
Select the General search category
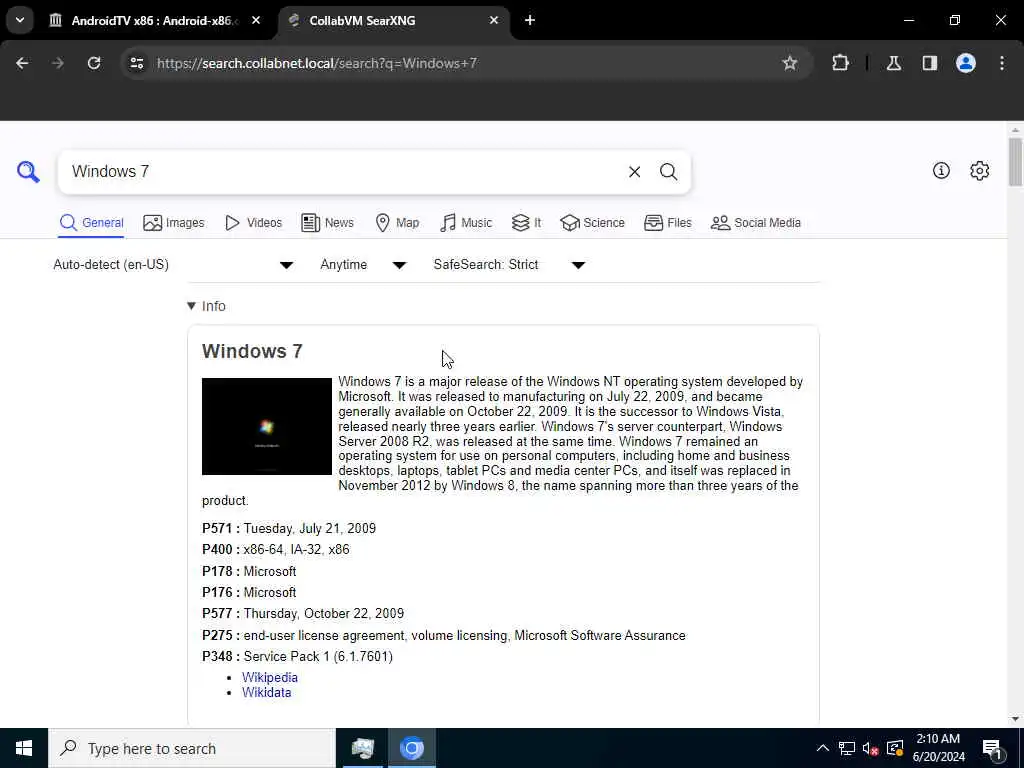(x=91, y=223)
